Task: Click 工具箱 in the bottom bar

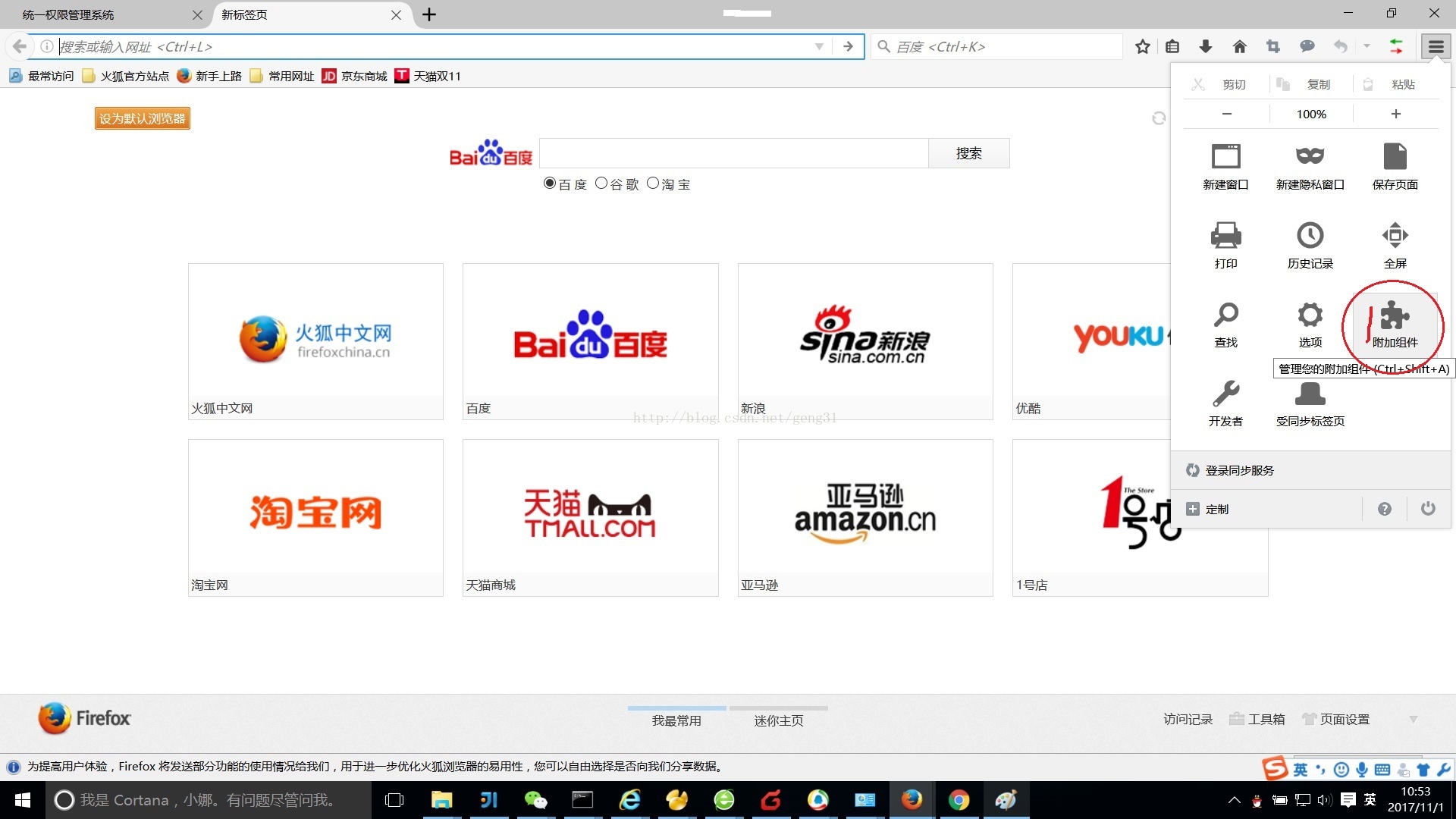Action: (x=1257, y=719)
